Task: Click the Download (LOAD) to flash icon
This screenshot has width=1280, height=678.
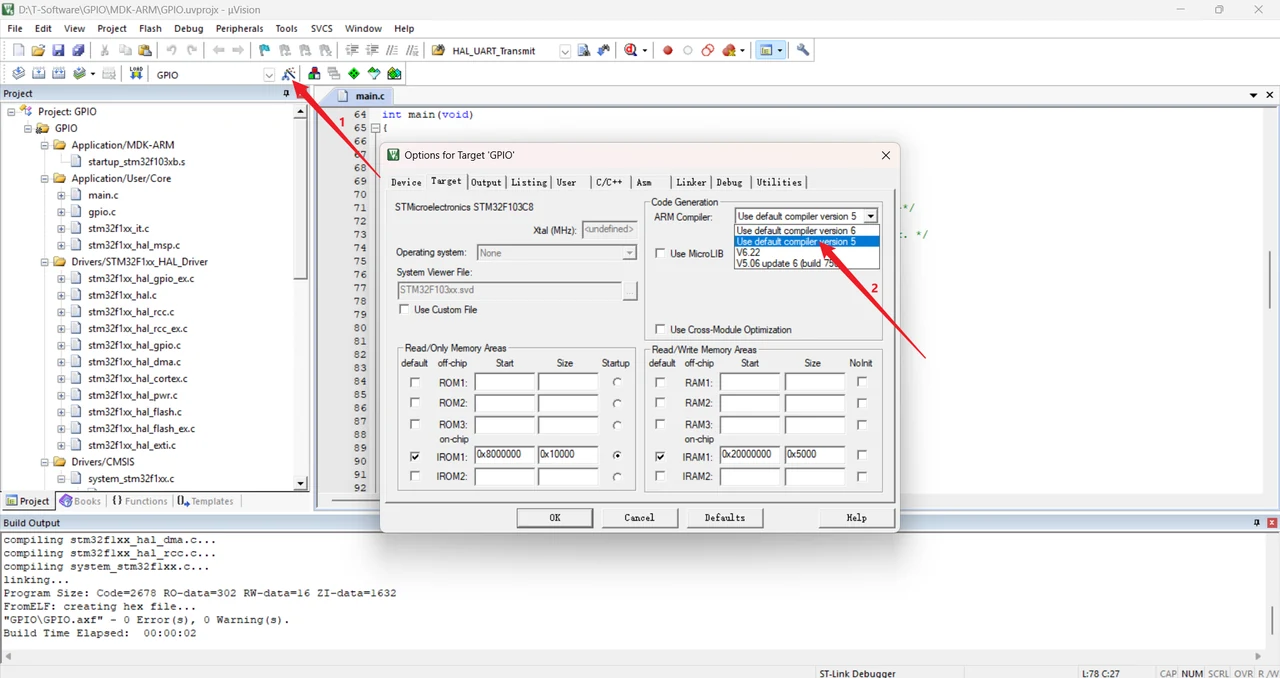Action: coord(136,74)
